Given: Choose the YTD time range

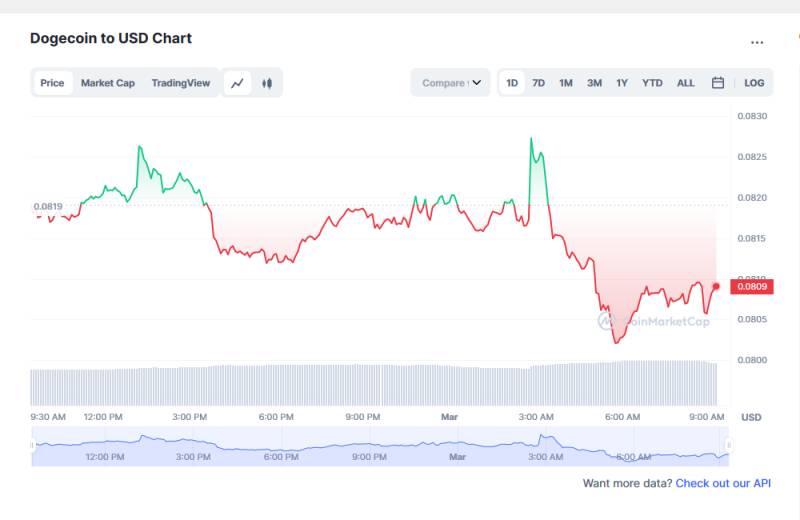Looking at the screenshot, I should [x=652, y=83].
